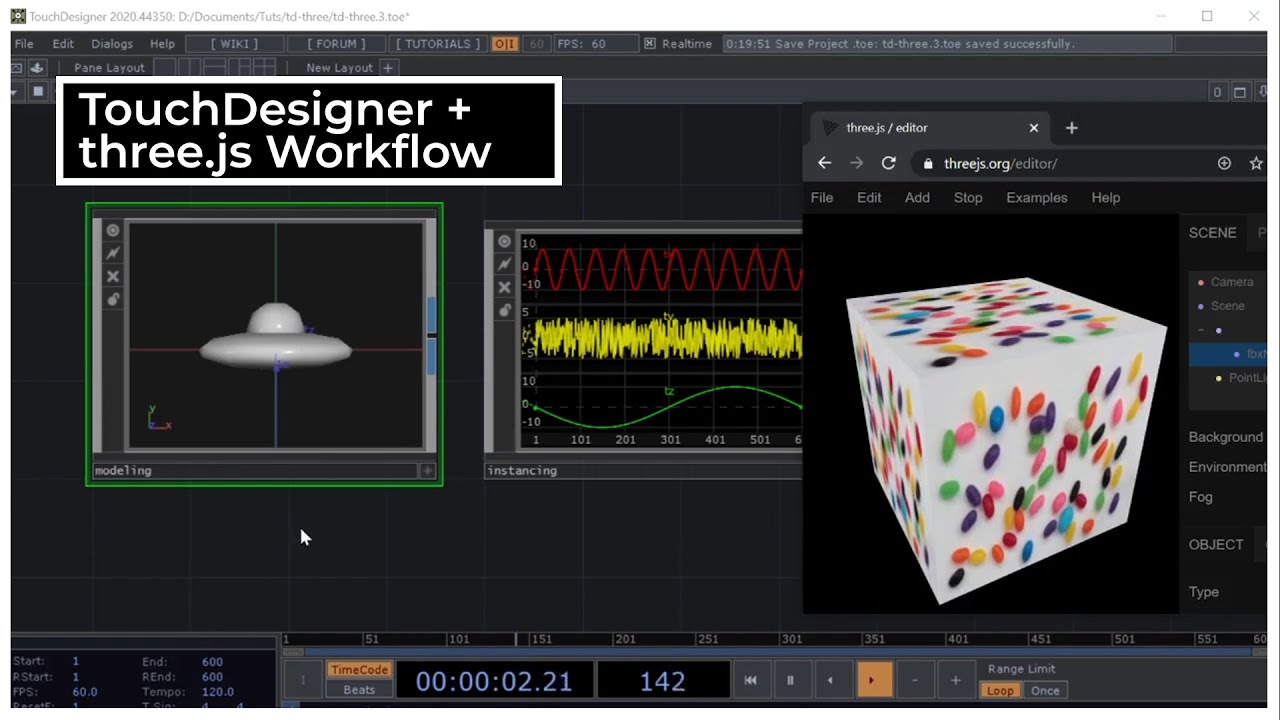Open the TouchDesigner Edit menu
1280x720 pixels.
[63, 44]
